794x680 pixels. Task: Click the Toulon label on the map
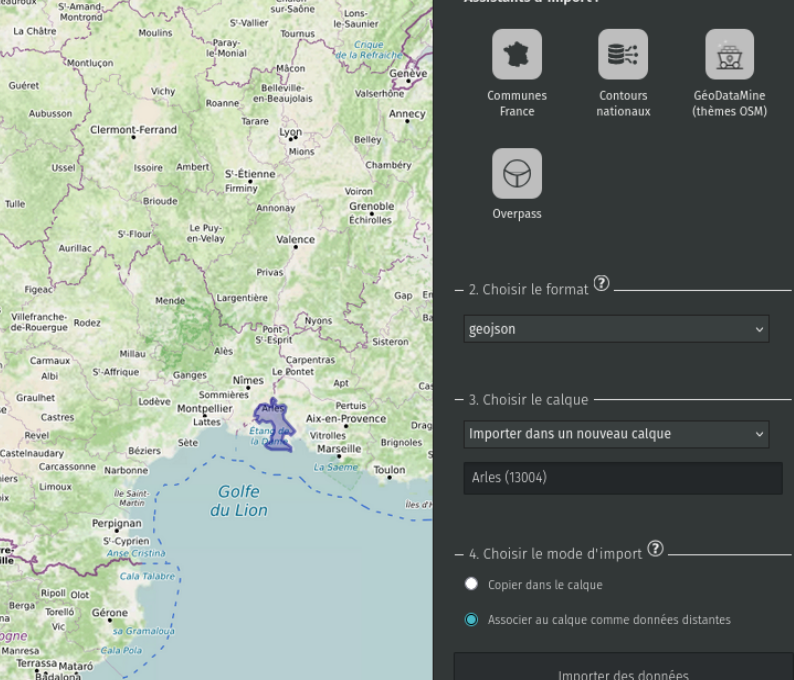(x=389, y=469)
